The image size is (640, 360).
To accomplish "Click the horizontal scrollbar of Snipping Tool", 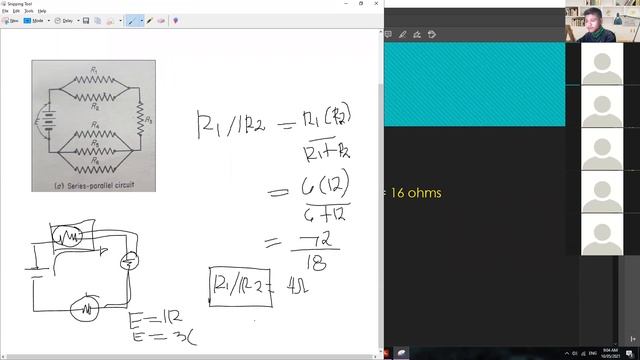I will tap(189, 357).
